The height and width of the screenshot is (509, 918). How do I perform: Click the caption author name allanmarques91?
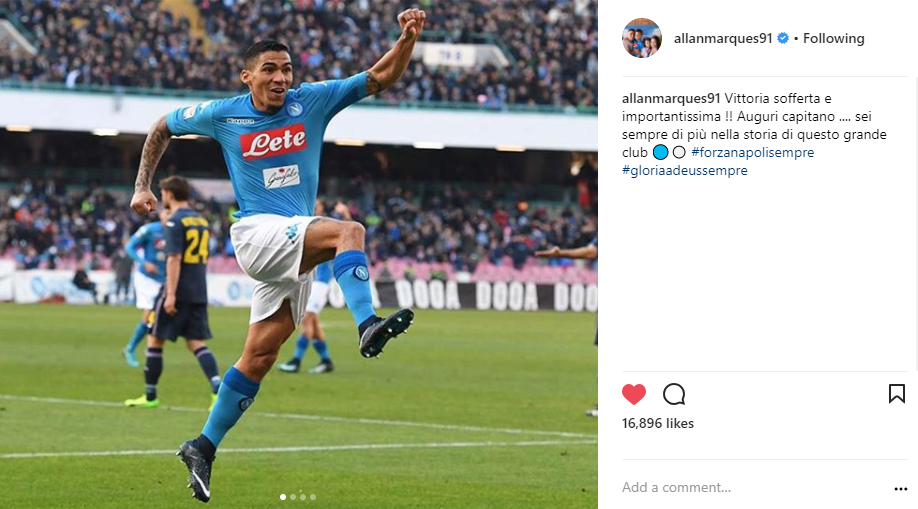671,98
